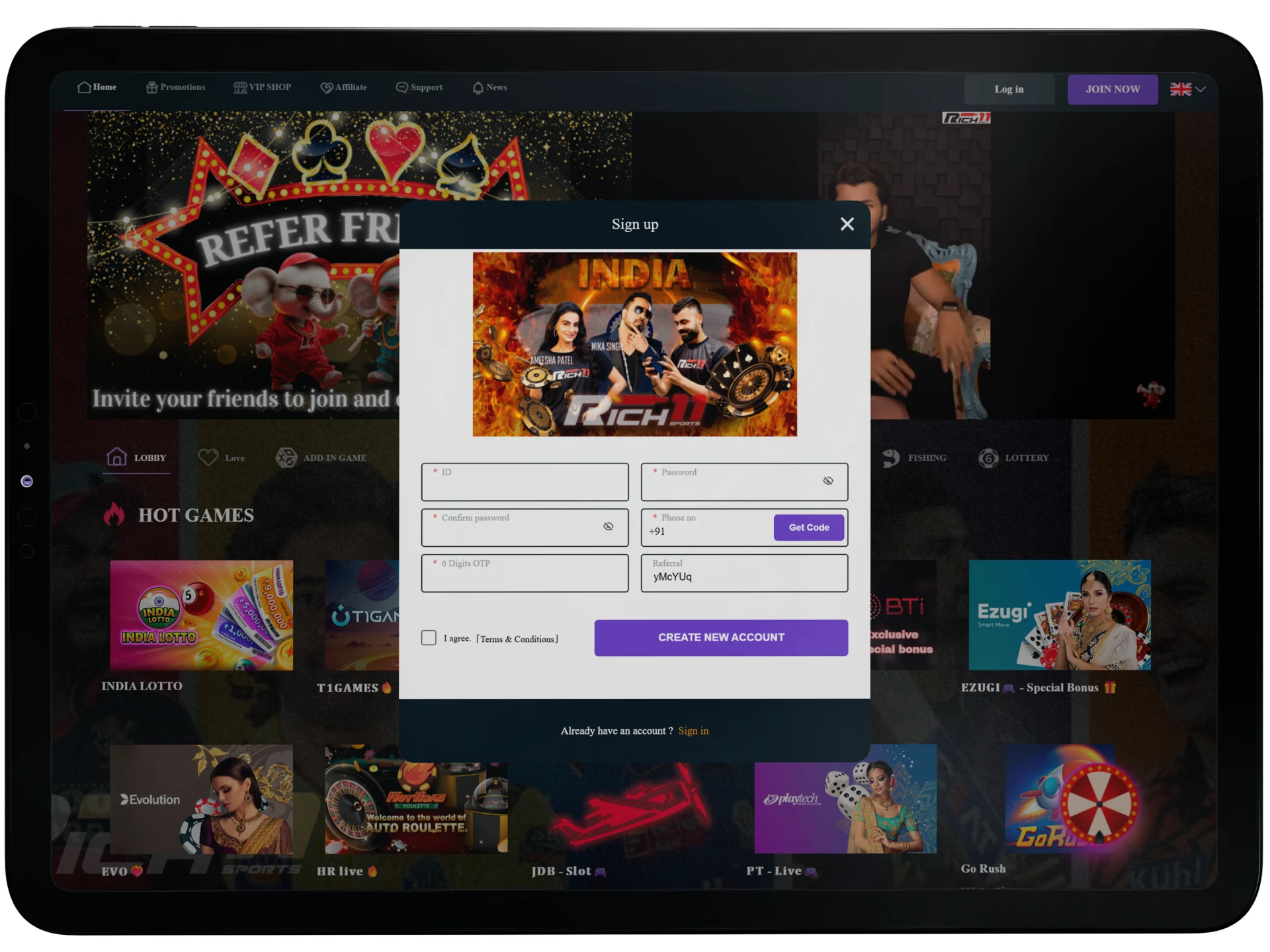This screenshot has height=952, width=1270.
Task: Click the India Rich11 signup banner image
Action: tap(634, 344)
